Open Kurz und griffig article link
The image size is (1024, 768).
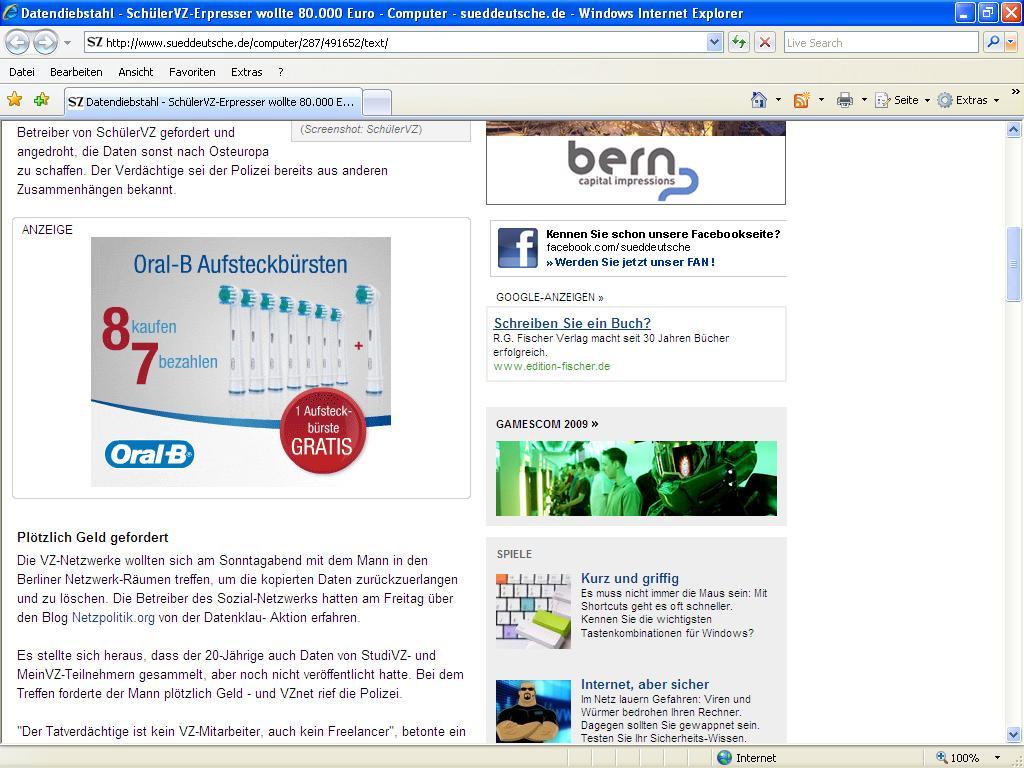630,578
